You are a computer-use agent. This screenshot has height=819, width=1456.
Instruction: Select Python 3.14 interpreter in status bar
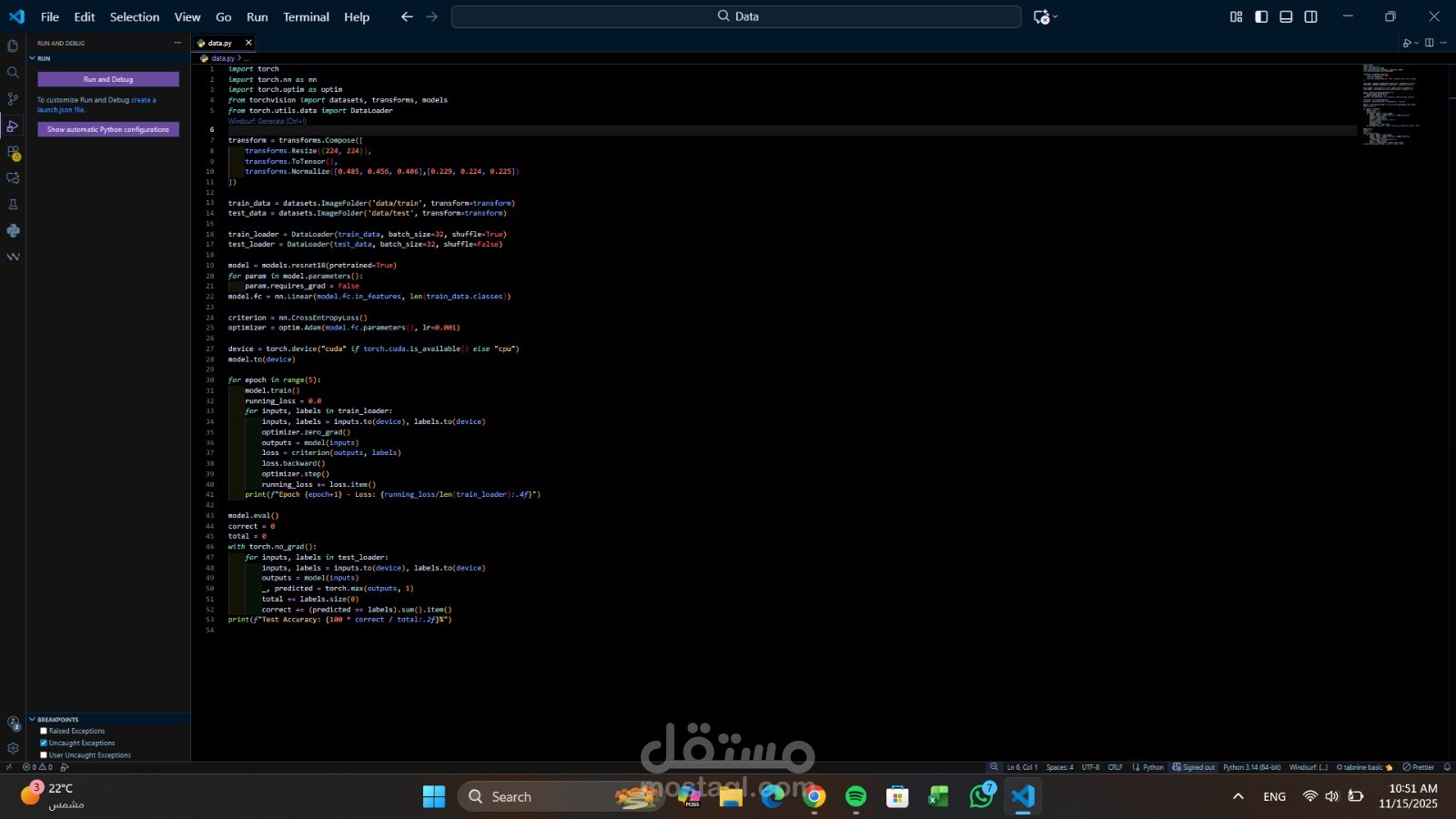1251,767
